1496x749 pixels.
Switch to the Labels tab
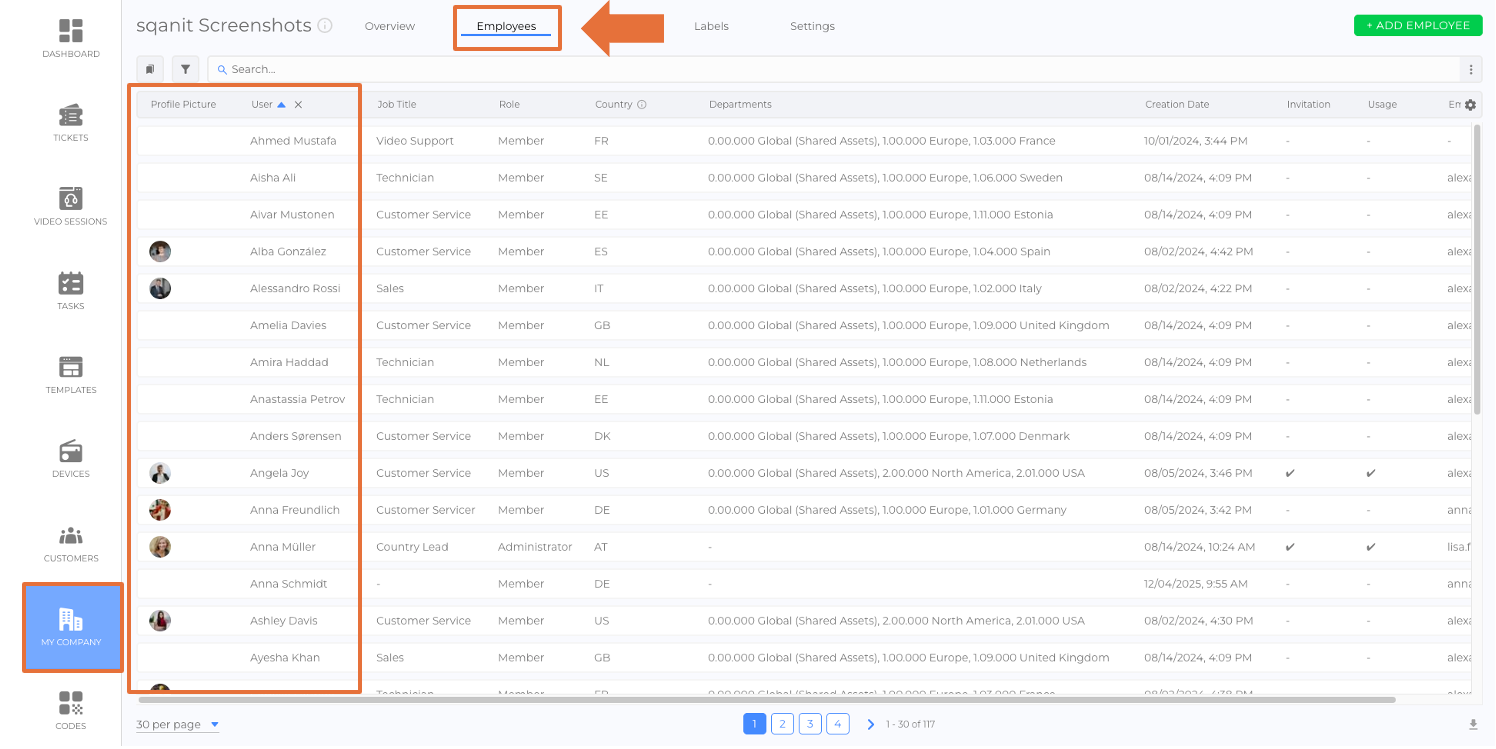(711, 26)
